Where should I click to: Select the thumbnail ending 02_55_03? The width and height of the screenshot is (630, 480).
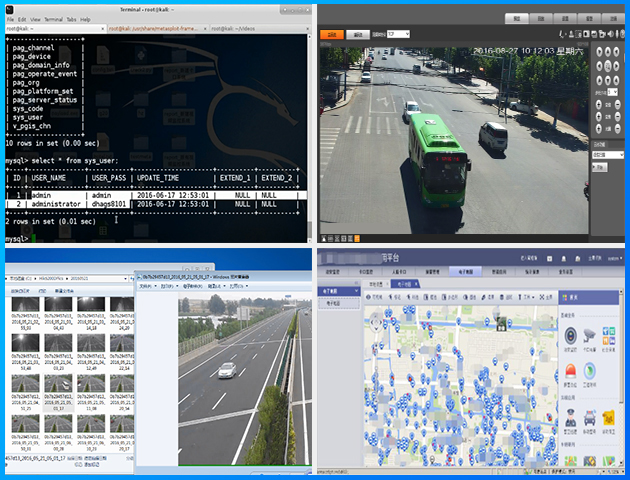tap(25, 311)
